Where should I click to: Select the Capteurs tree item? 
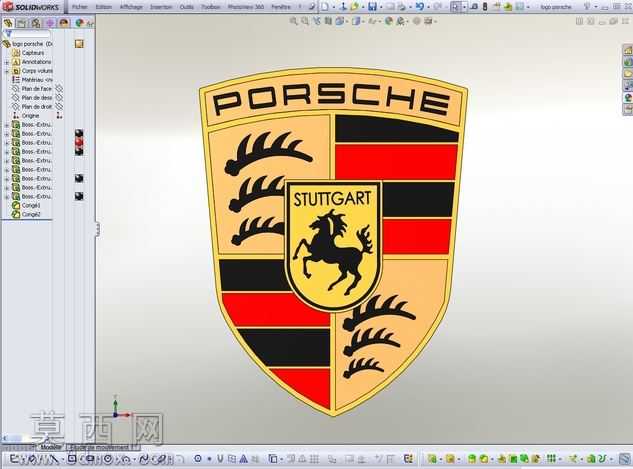click(x=33, y=53)
